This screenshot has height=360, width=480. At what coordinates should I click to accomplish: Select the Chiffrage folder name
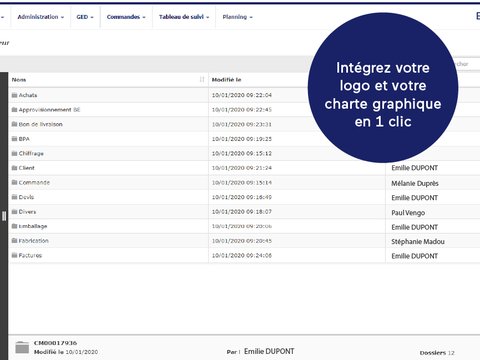point(31,153)
